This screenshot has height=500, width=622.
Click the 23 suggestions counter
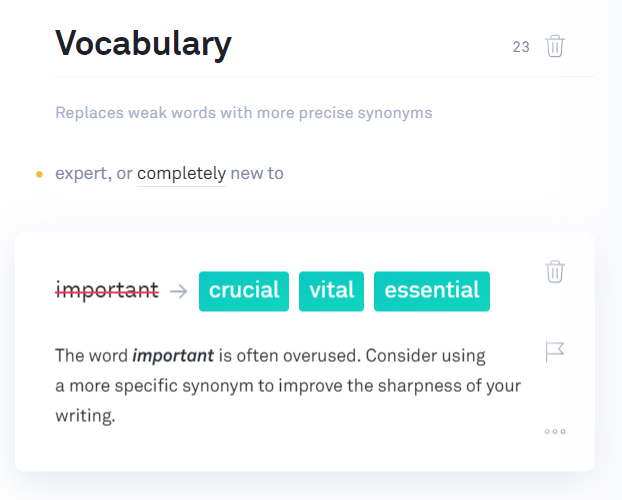click(x=521, y=47)
